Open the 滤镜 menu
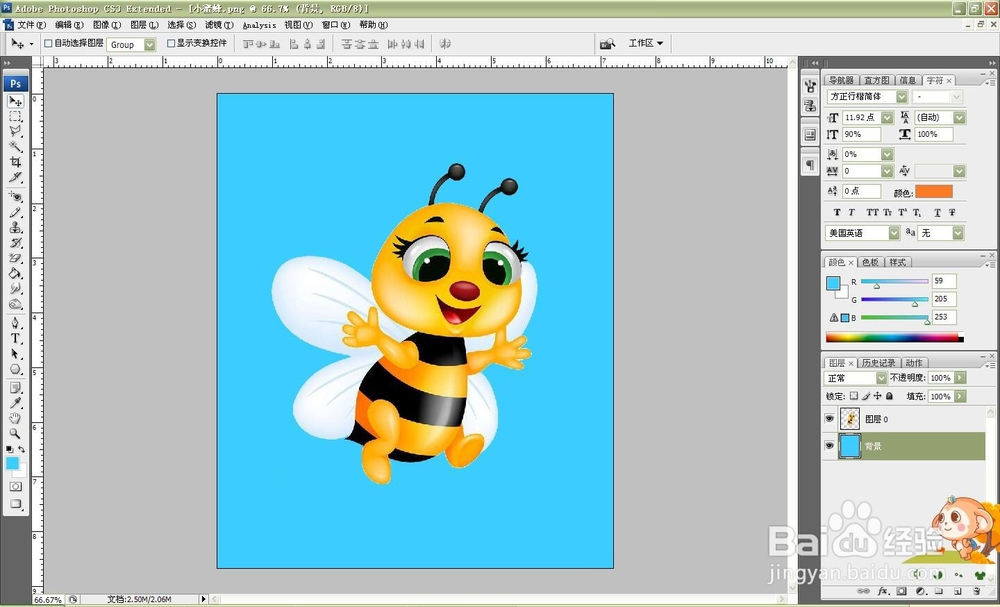1000x607 pixels. [x=216, y=25]
